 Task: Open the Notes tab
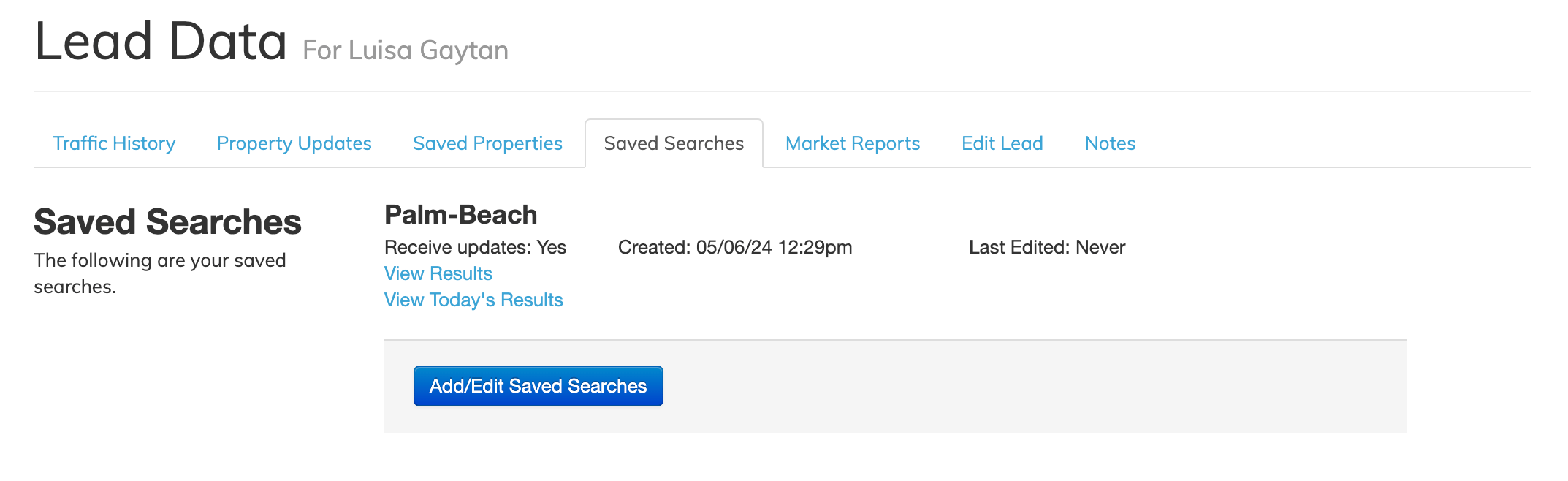(x=1109, y=143)
